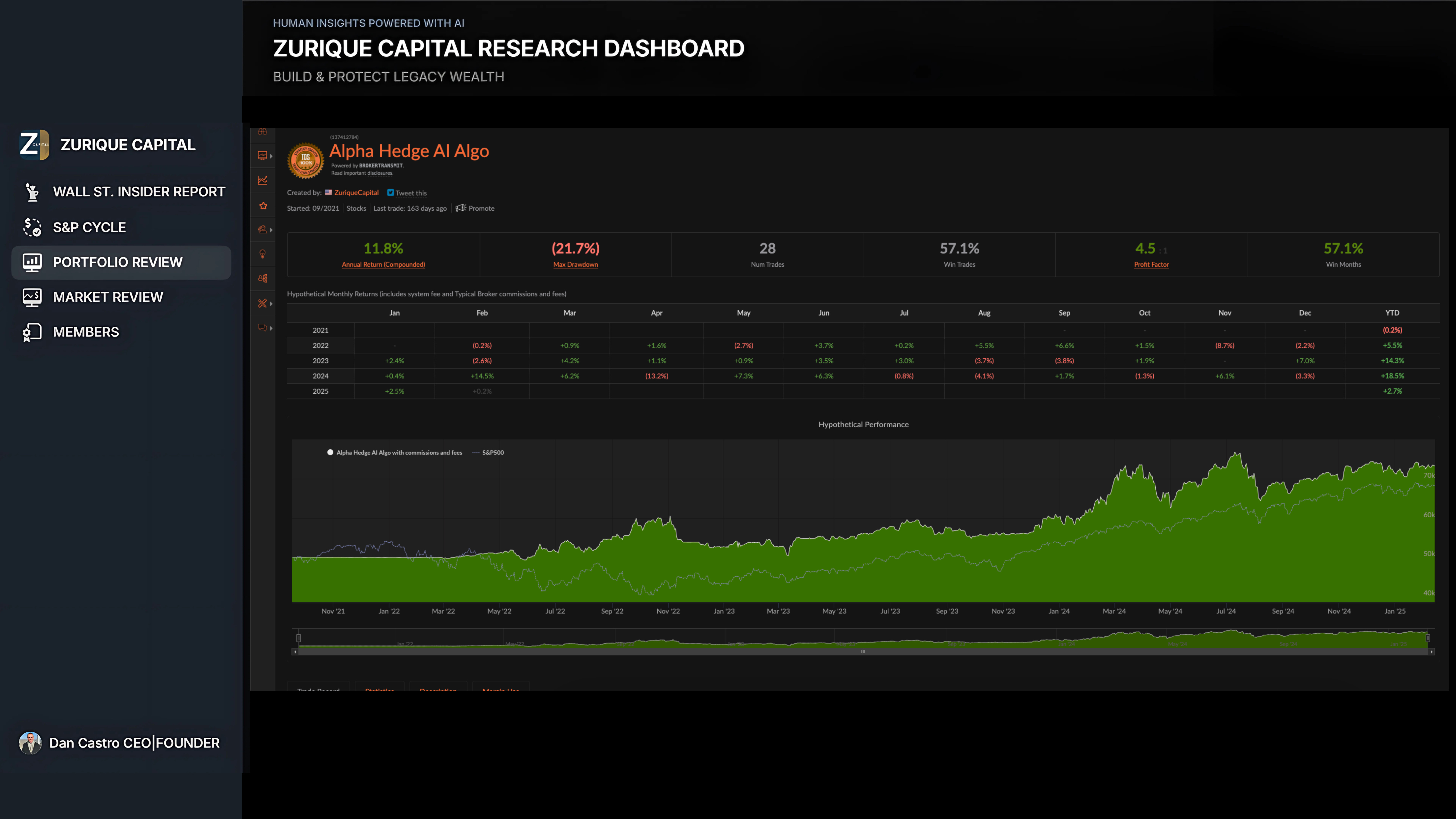Screen dimensions: 1456x819
Task: Click the navigator scrollbar right arrow
Action: click(1431, 652)
